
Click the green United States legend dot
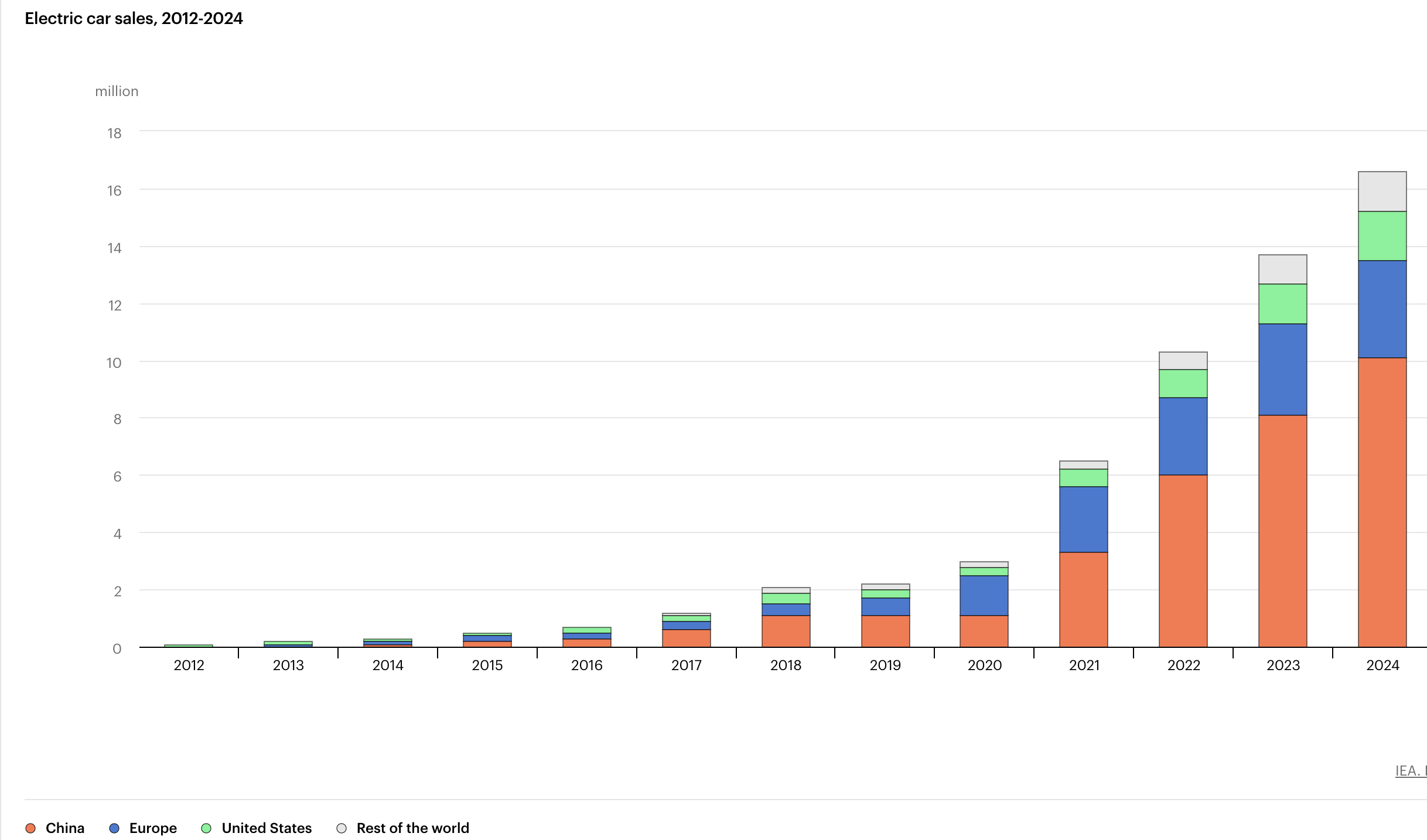pyautogui.click(x=206, y=828)
